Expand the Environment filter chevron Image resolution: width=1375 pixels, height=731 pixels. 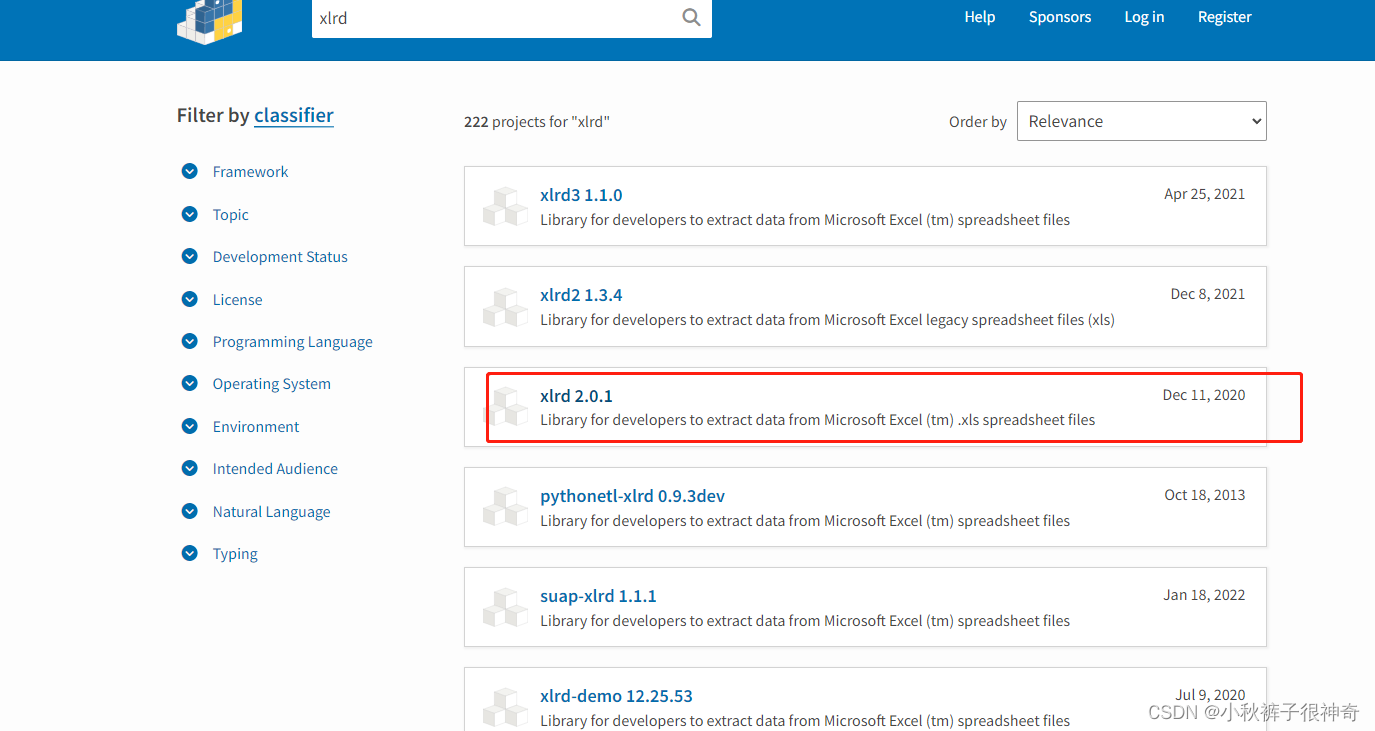tap(190, 426)
